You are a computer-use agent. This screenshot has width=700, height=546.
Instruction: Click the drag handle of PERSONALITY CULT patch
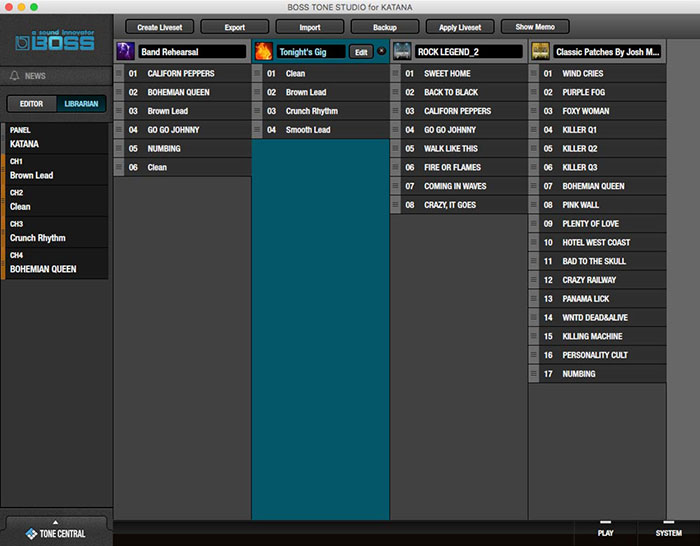(534, 354)
